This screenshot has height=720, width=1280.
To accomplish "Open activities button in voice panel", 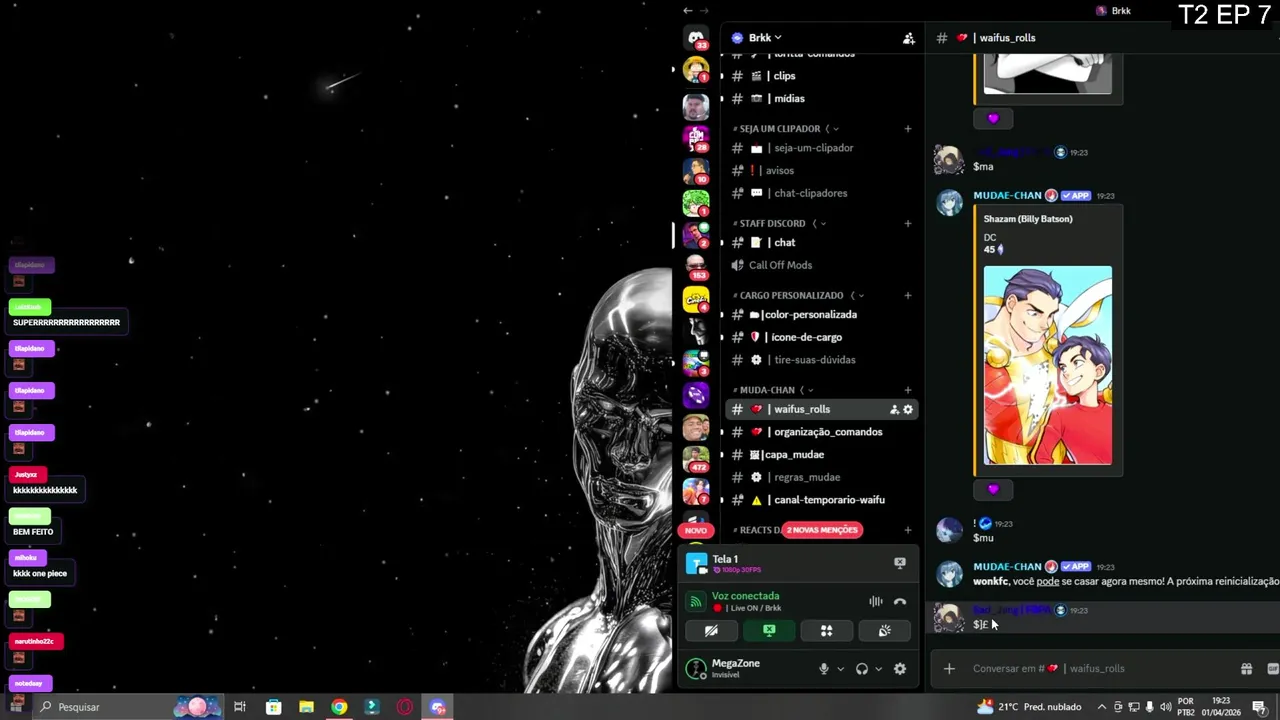I will 826,631.
